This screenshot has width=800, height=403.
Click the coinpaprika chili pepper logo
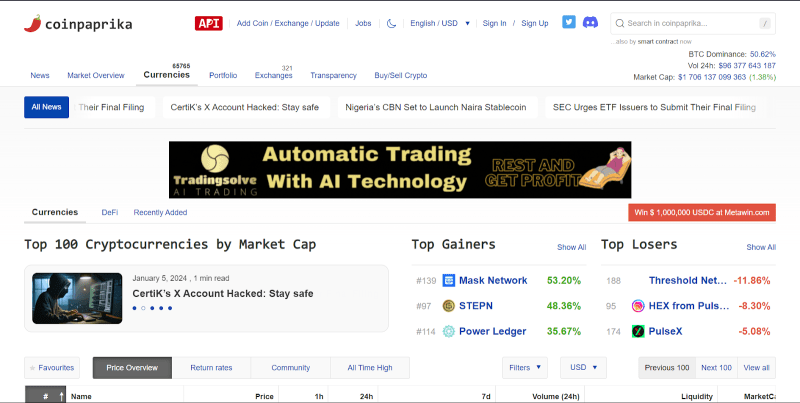pos(33,23)
